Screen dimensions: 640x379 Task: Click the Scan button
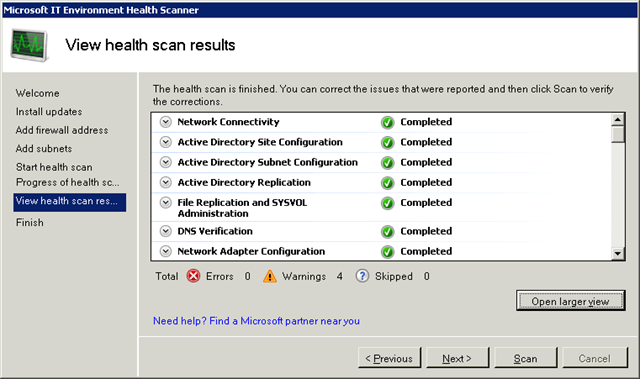[526, 358]
